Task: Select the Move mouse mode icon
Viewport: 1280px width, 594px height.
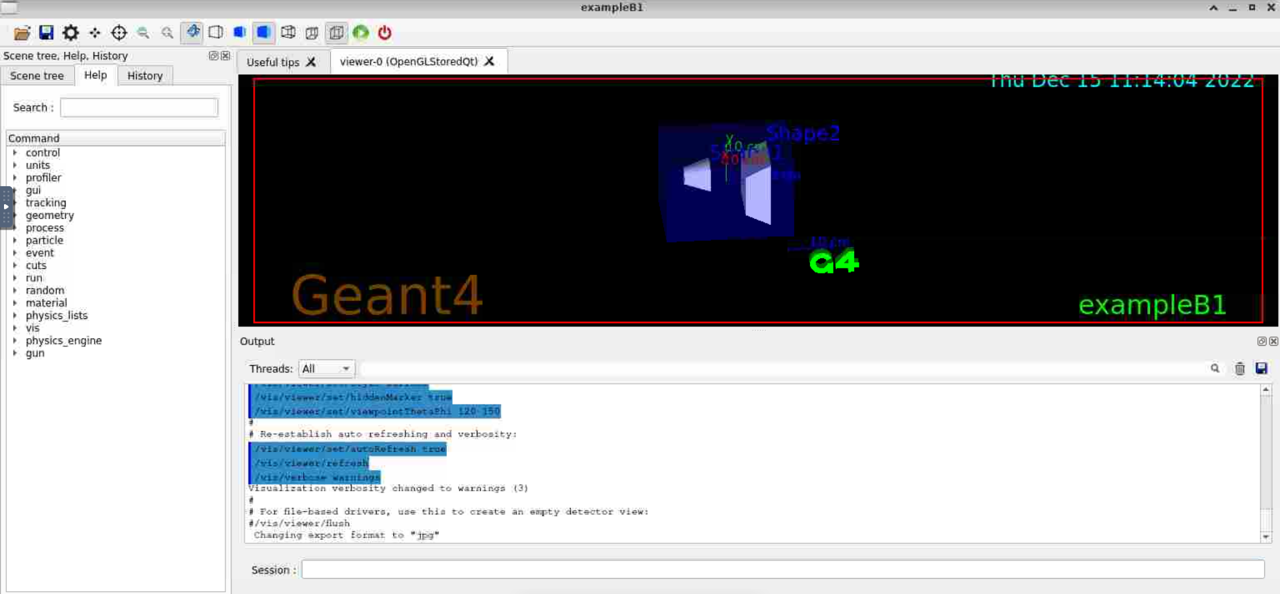Action: (x=95, y=33)
